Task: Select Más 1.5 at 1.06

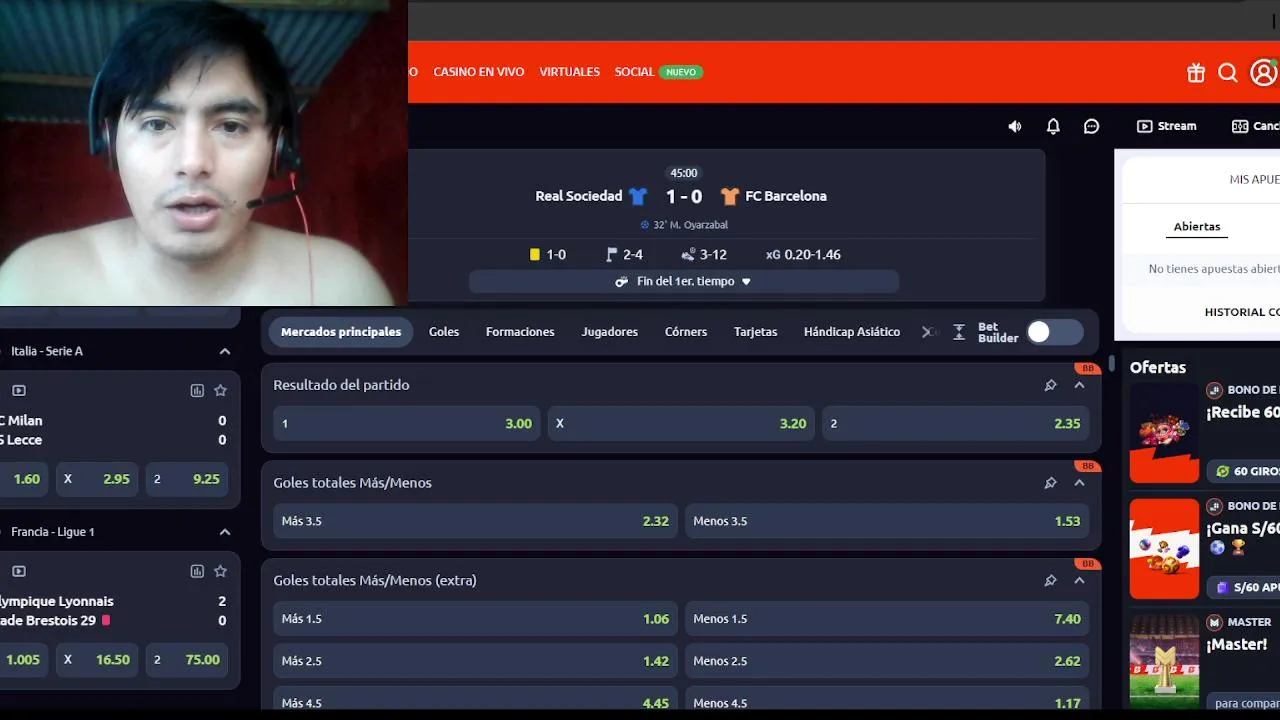Action: click(x=475, y=619)
